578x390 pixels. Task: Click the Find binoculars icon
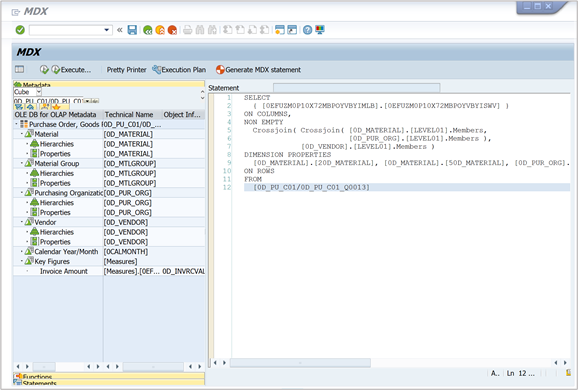200,30
